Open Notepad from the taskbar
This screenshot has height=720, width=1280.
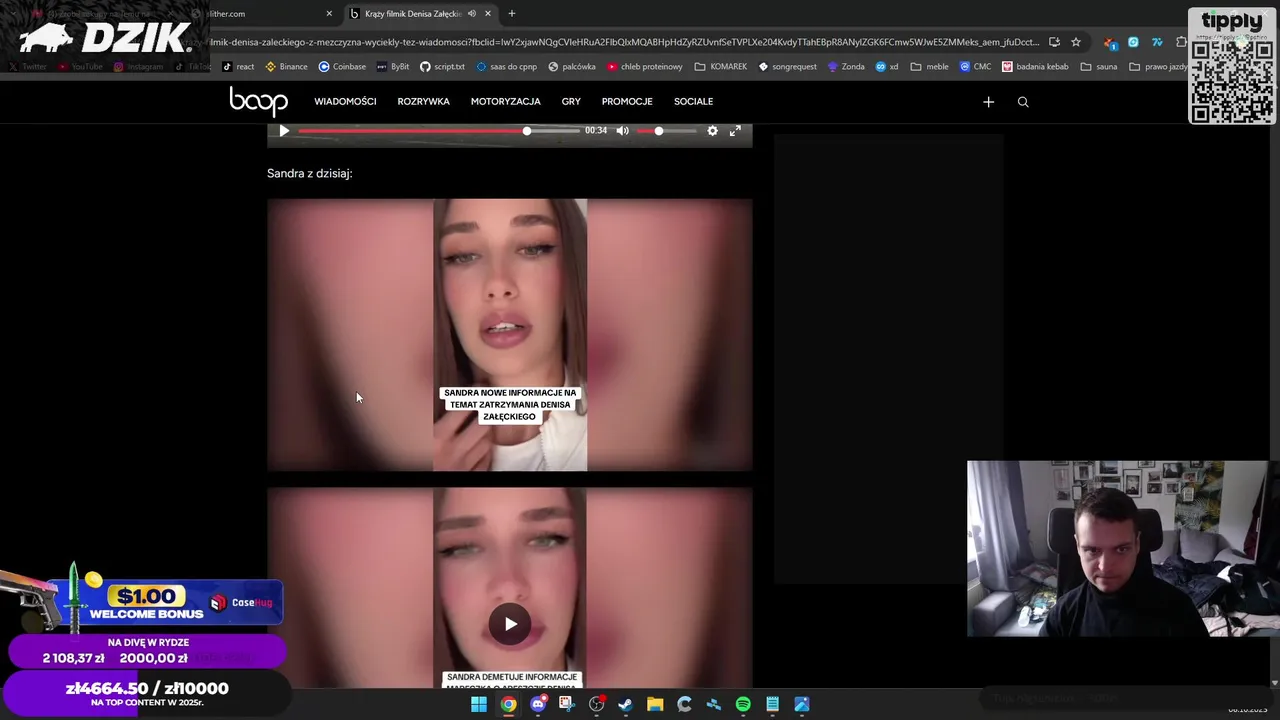772,704
